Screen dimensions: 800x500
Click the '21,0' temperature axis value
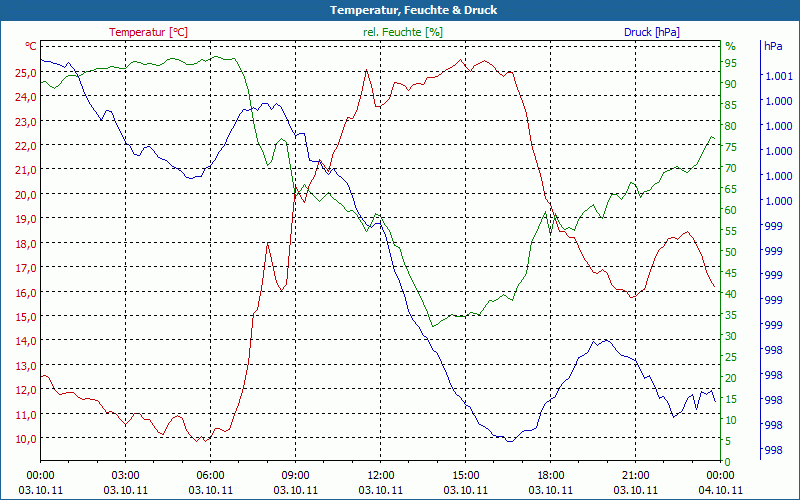tap(26, 170)
